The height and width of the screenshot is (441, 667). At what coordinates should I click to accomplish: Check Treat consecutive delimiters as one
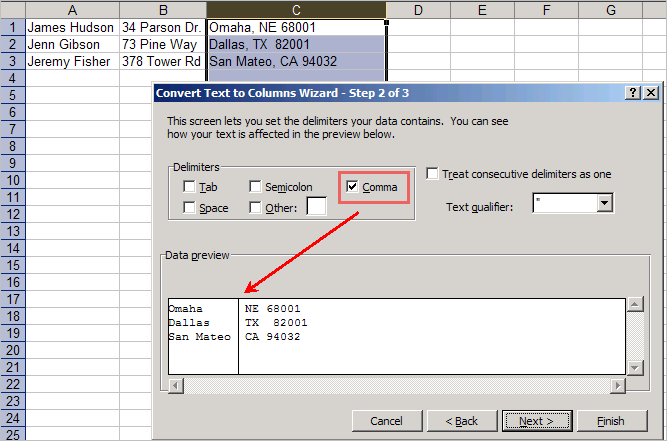[x=432, y=174]
